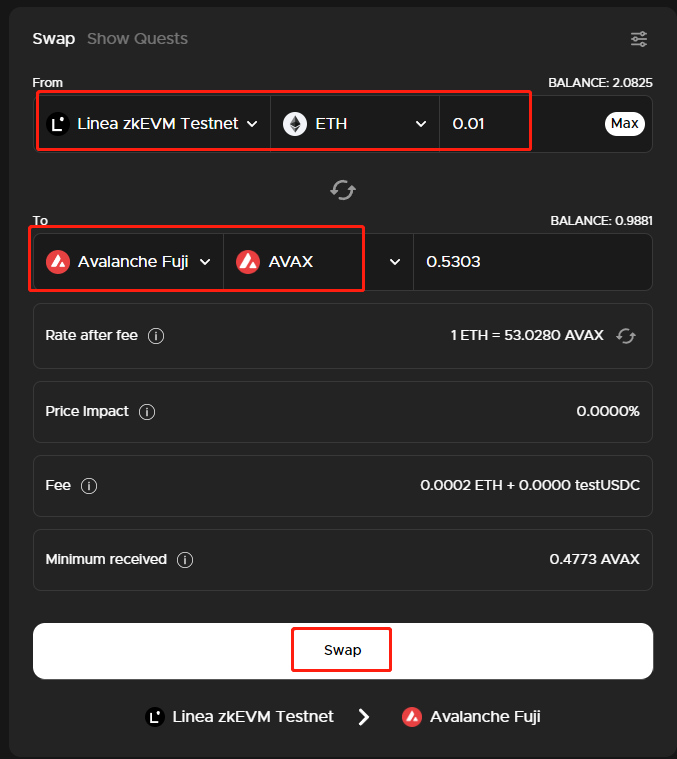Show info for Minimum received
The height and width of the screenshot is (759, 677).
185,560
